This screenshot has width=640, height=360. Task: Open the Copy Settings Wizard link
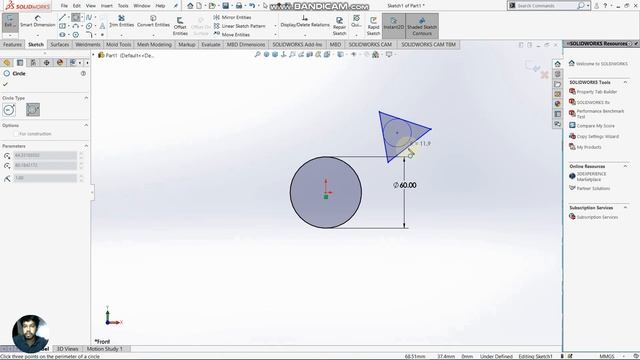click(598, 136)
